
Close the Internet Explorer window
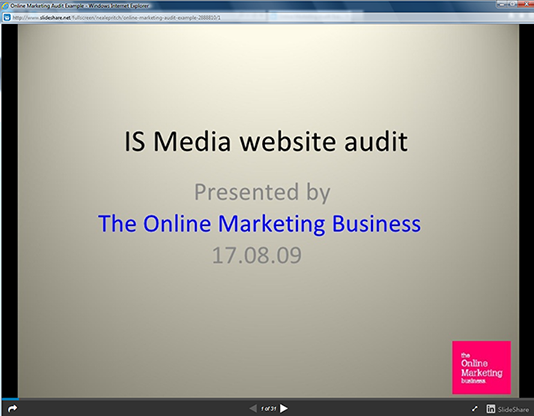pyautogui.click(x=525, y=4)
